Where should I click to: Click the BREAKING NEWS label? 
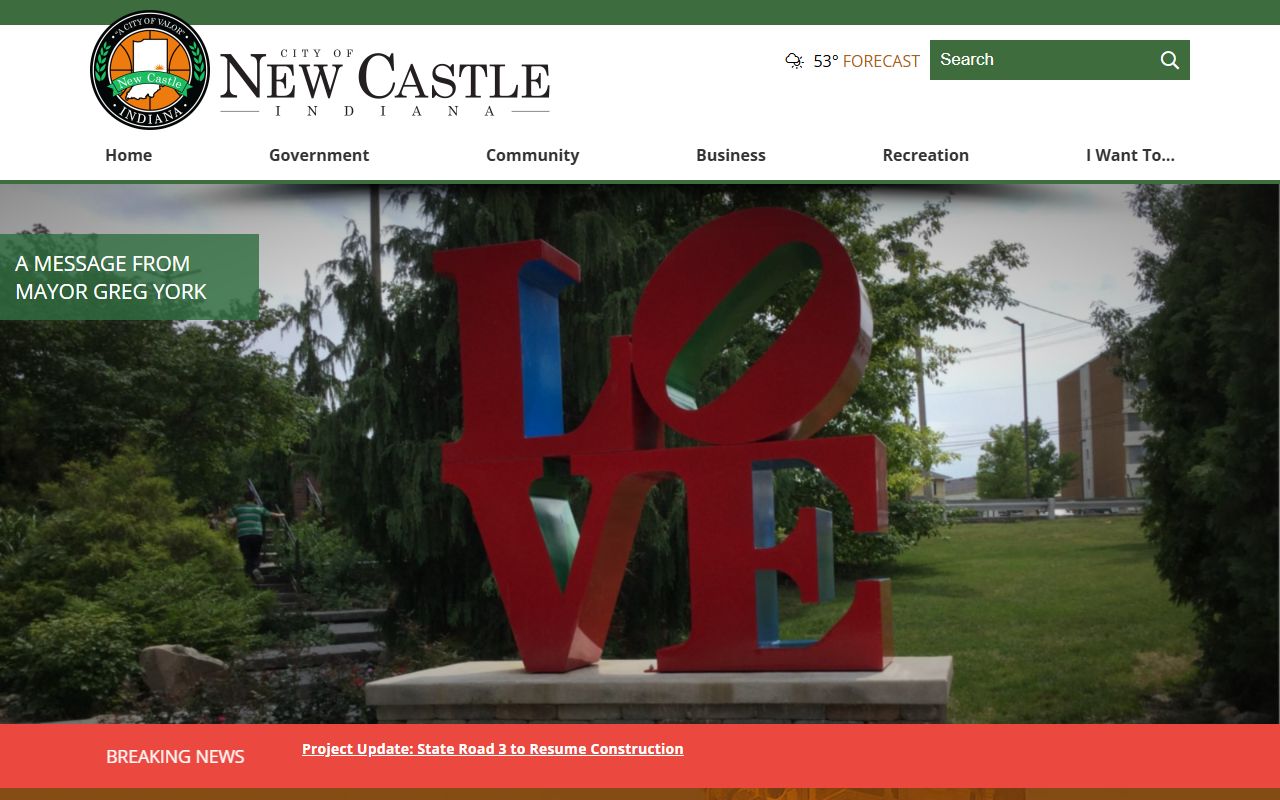point(175,757)
